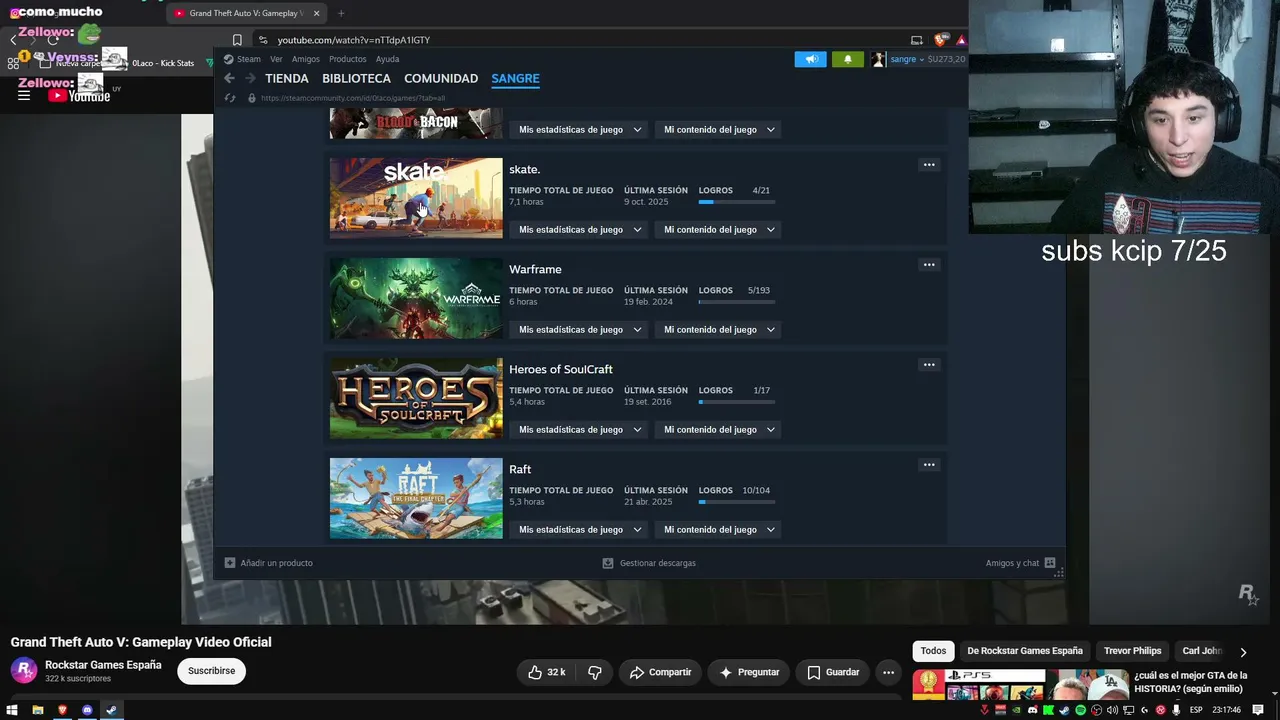Open Discord from the taskbar

(x=87, y=710)
